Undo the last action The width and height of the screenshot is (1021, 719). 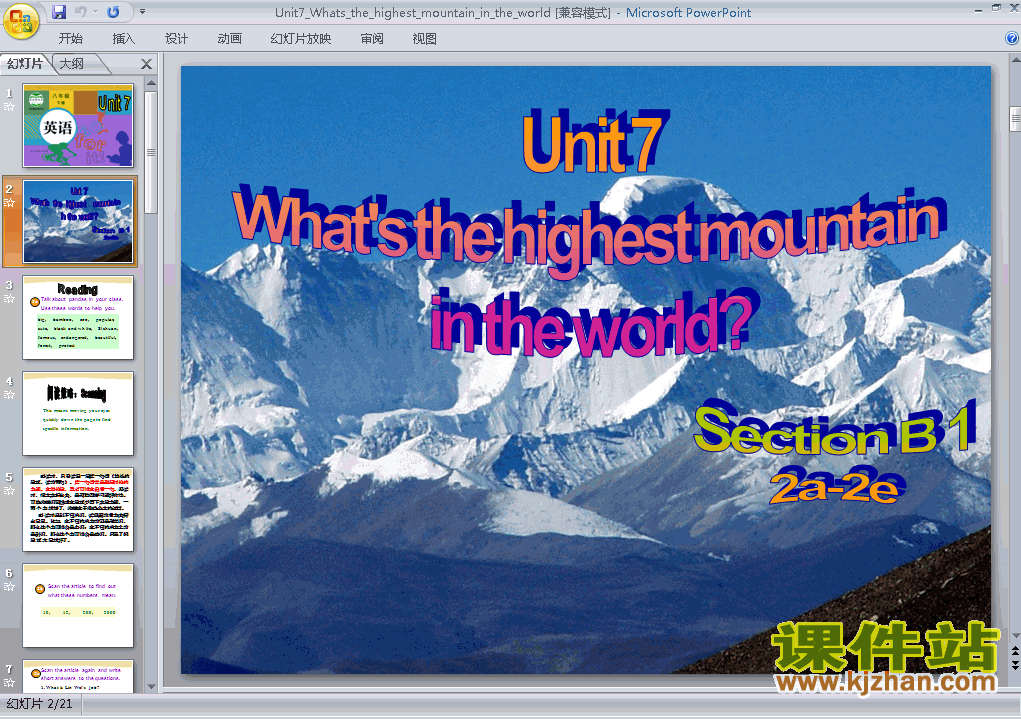(x=81, y=12)
